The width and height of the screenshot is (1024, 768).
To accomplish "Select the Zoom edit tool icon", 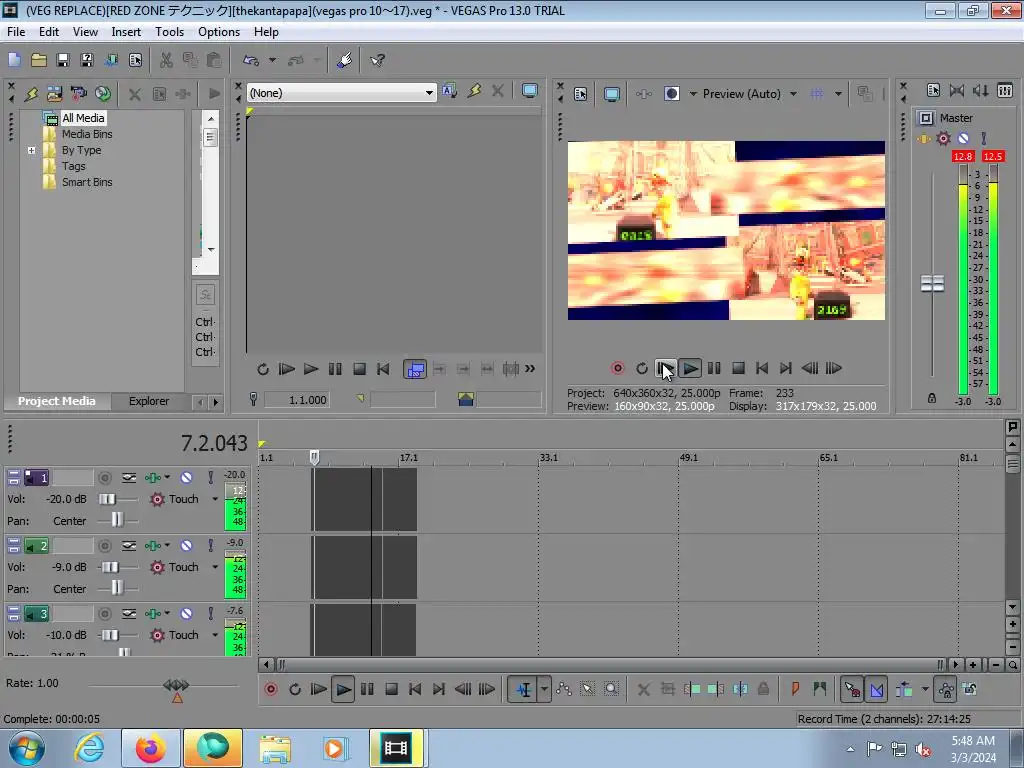I will click(611, 689).
